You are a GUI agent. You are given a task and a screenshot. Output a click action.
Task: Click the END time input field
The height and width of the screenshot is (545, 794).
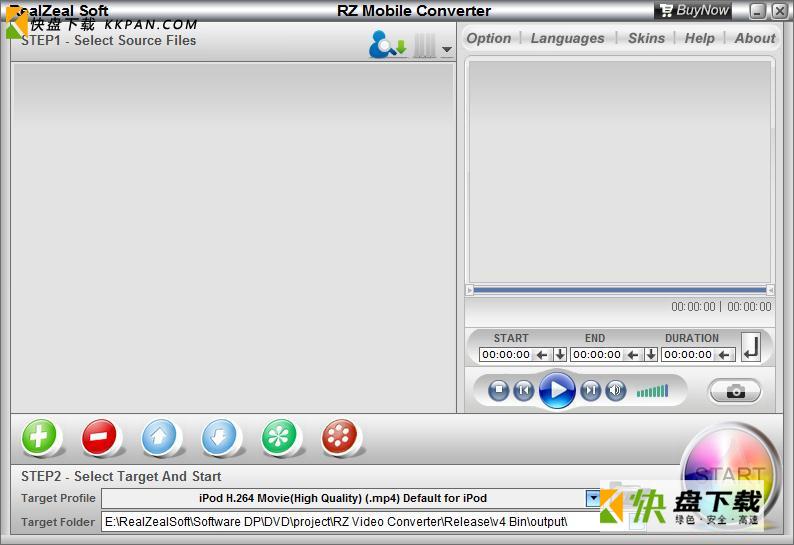coord(597,355)
